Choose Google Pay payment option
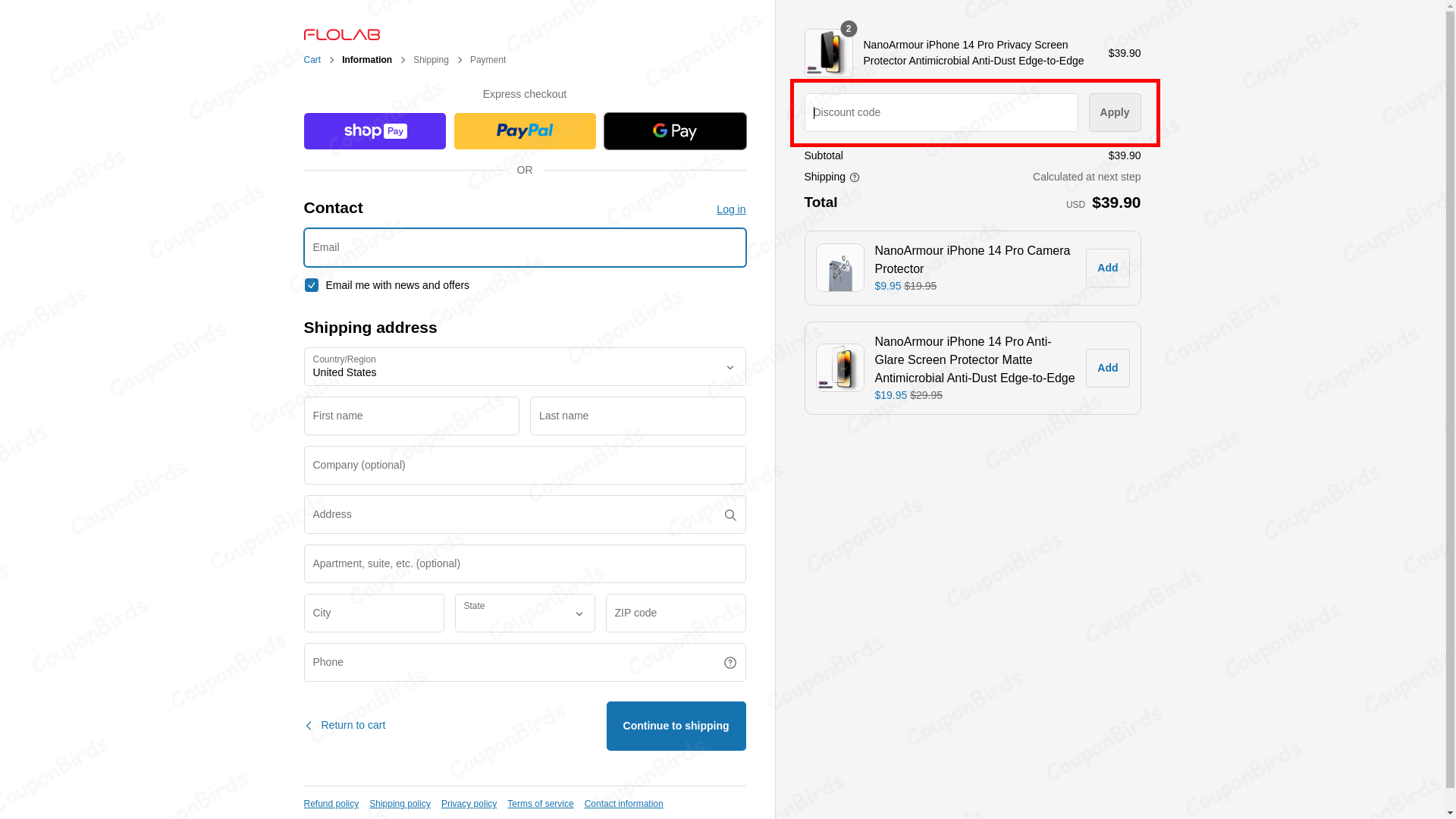 [674, 130]
